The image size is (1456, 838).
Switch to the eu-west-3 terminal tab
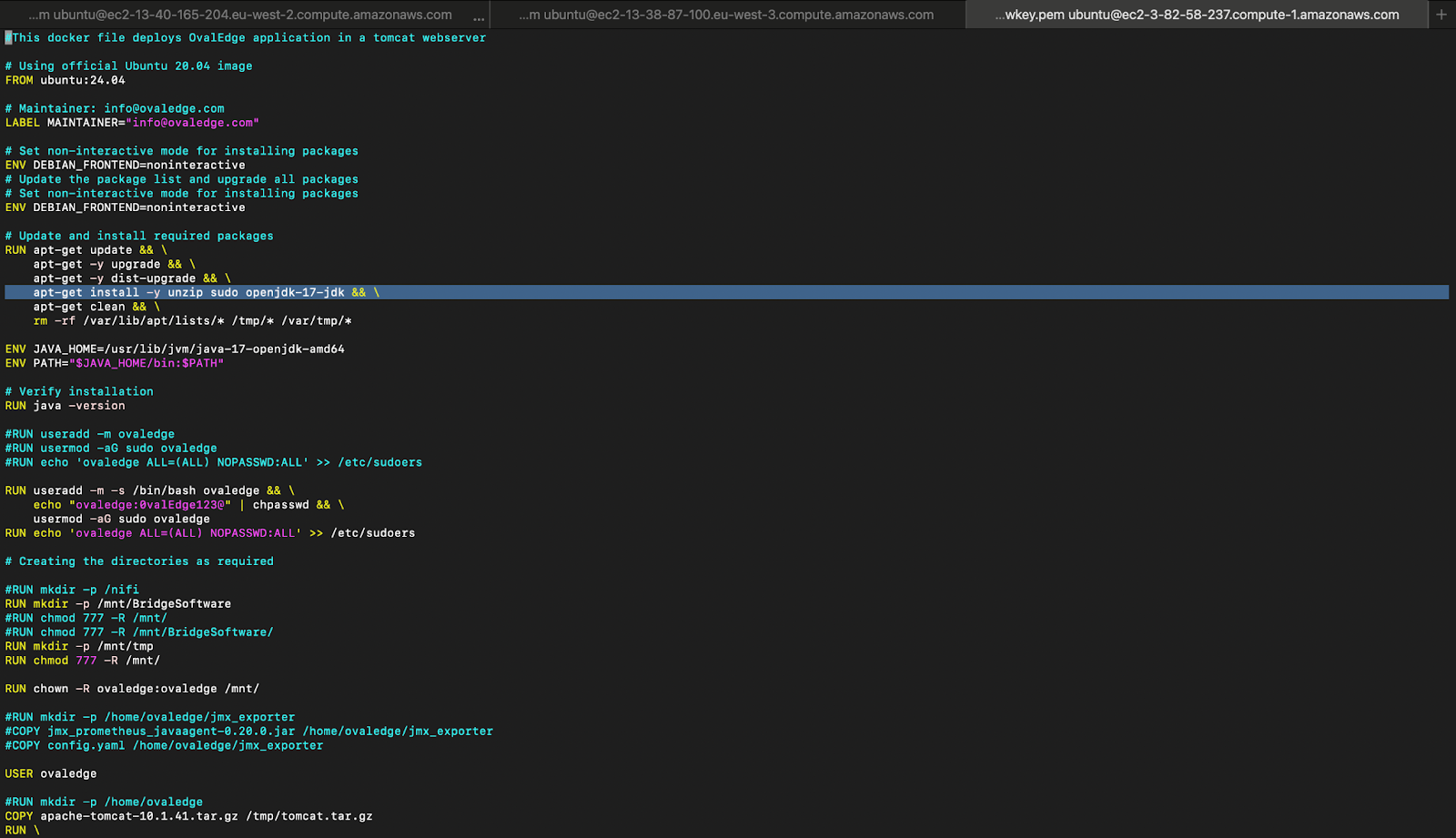click(726, 15)
